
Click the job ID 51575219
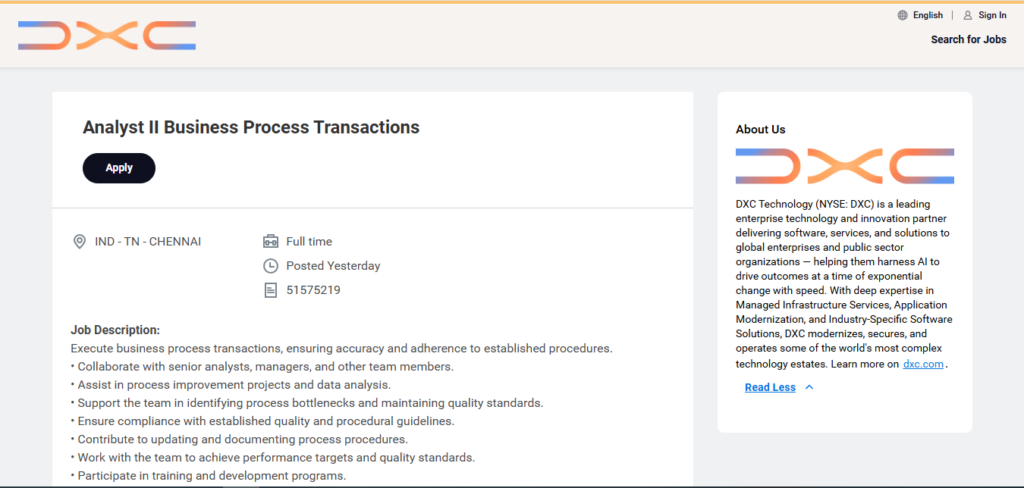click(x=313, y=290)
